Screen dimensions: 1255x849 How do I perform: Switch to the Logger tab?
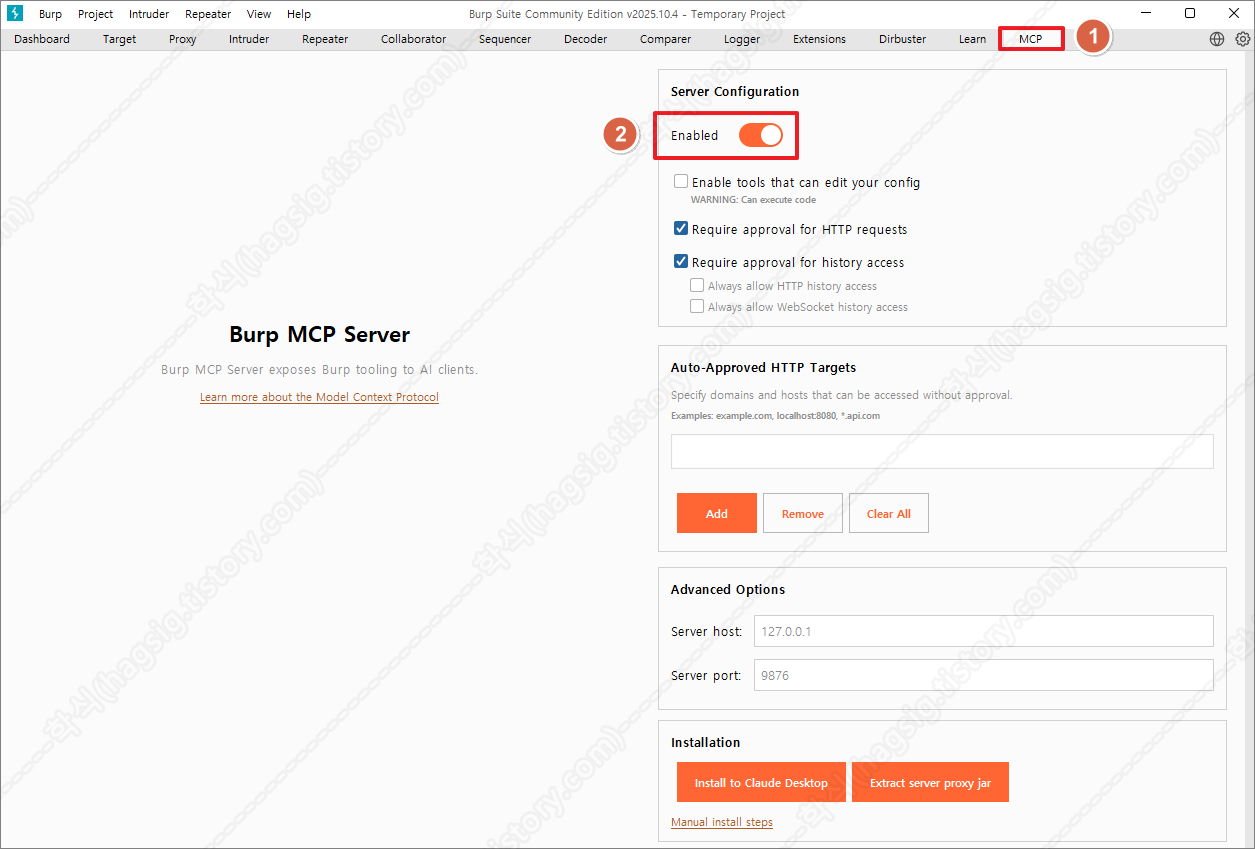click(742, 39)
